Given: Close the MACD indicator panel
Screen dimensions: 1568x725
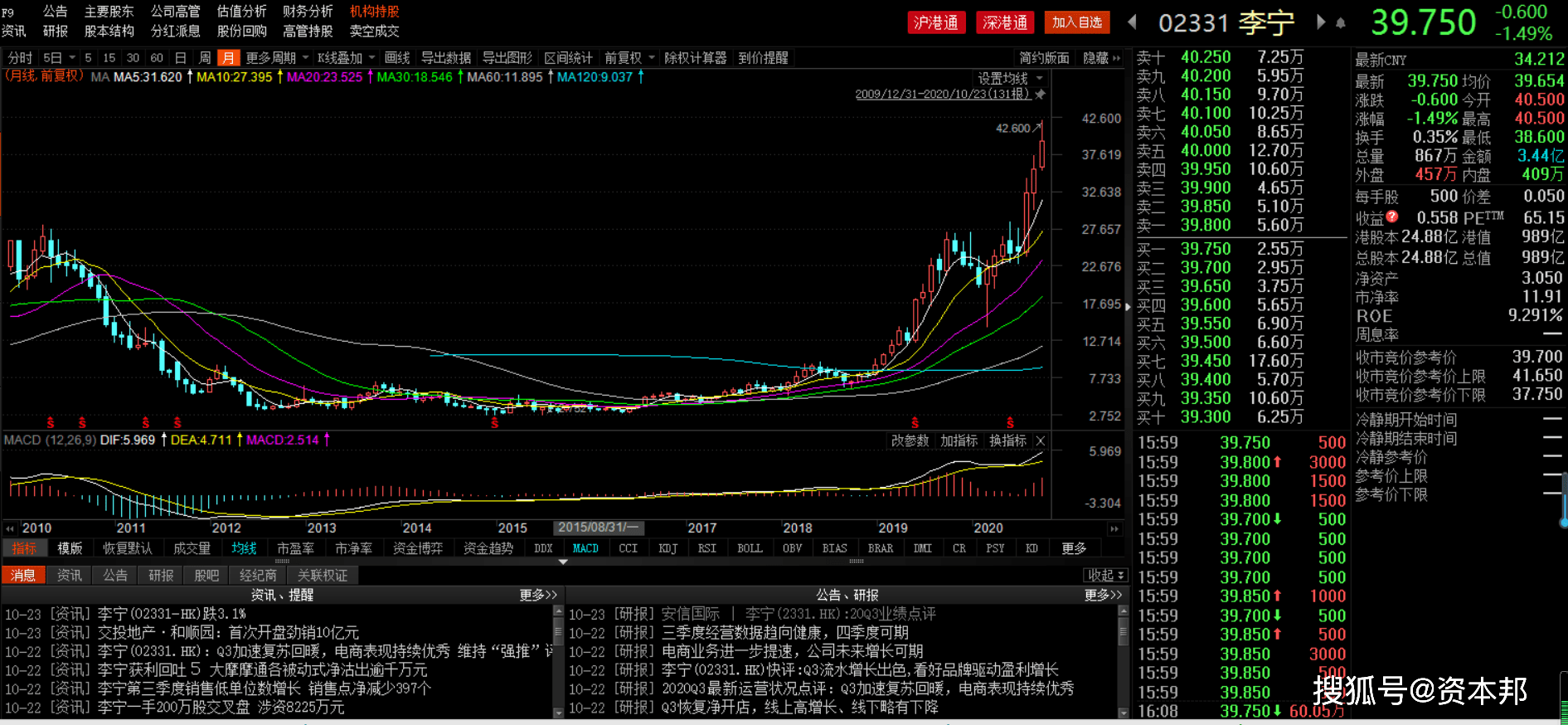Looking at the screenshot, I should [x=1041, y=440].
